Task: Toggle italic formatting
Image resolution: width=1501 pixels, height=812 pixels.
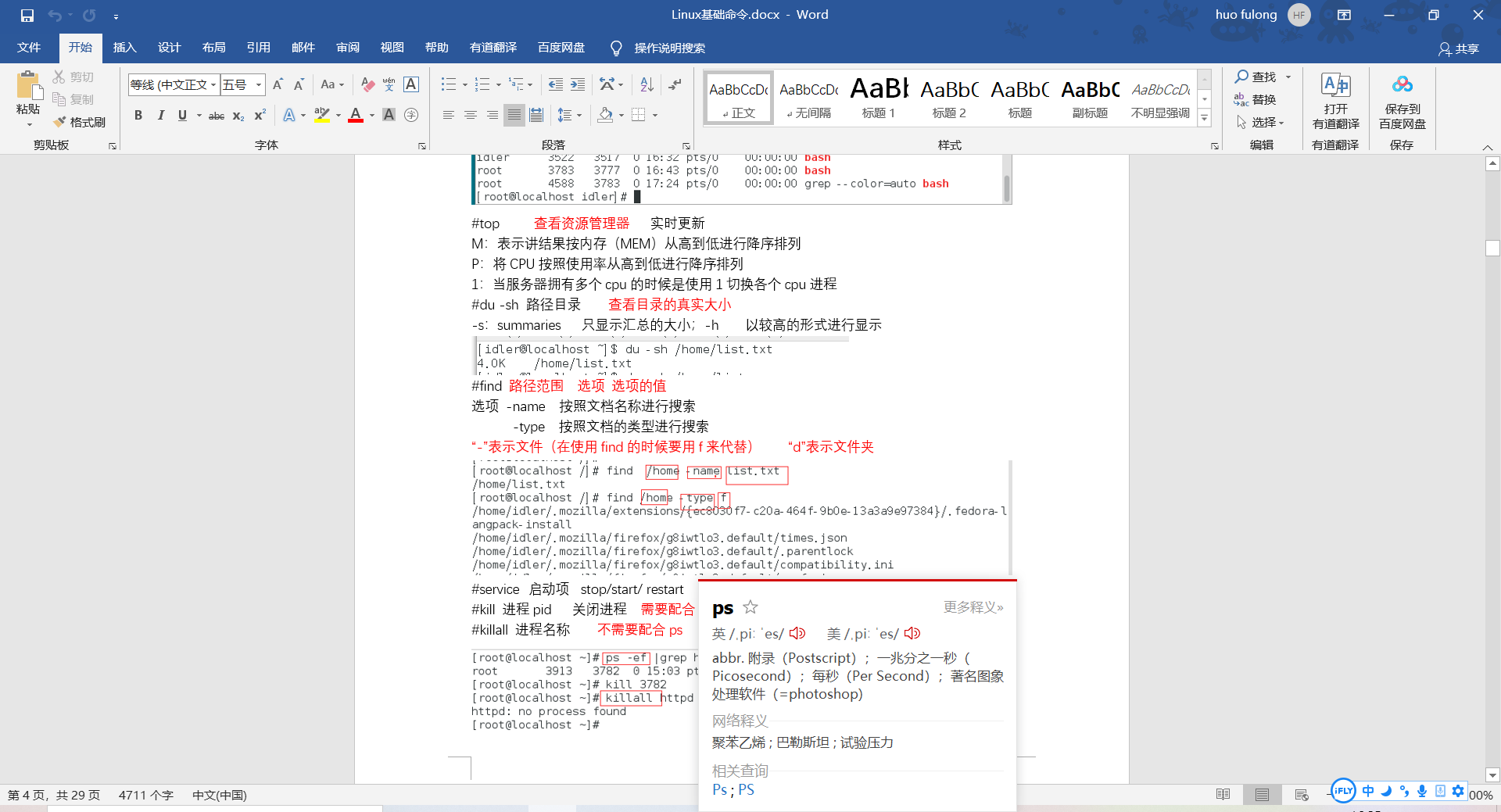Action: (161, 115)
